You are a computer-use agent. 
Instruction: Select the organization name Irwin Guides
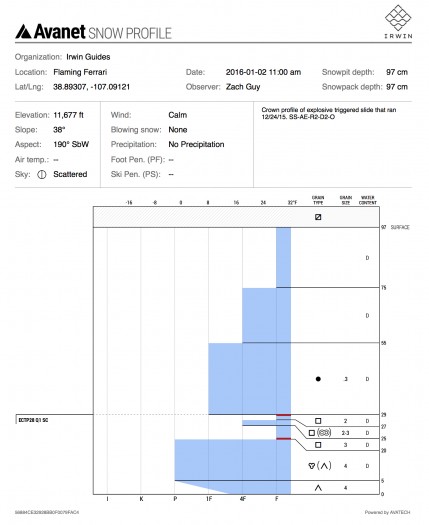pyautogui.click(x=88, y=57)
